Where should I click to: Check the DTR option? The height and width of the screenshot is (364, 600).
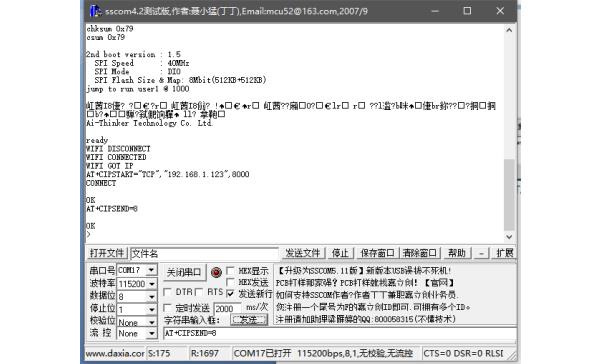(167, 292)
